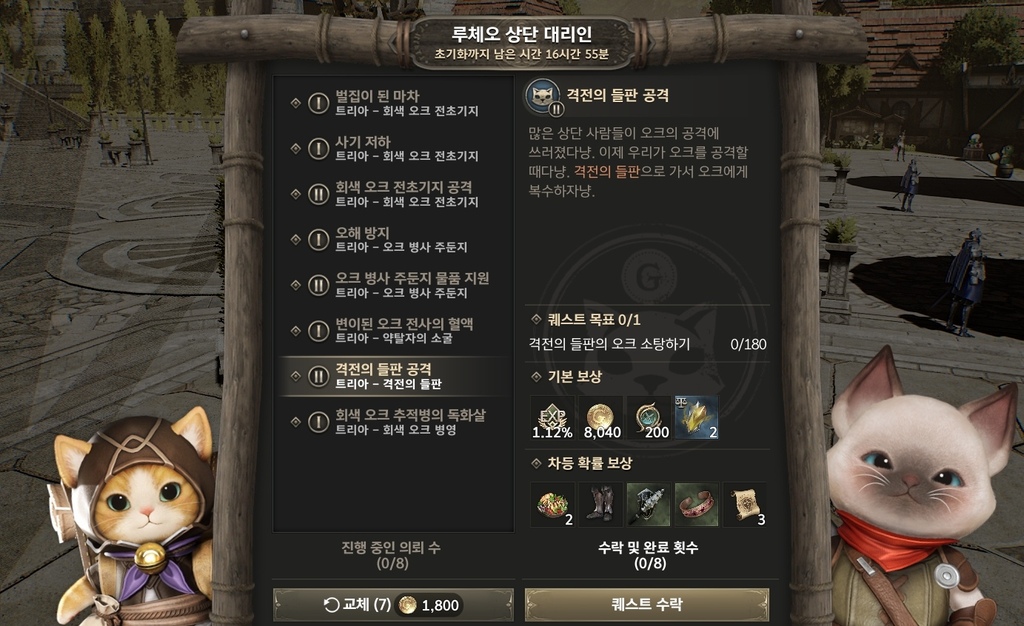
Task: Click the 200 compass token reward icon
Action: click(x=648, y=418)
